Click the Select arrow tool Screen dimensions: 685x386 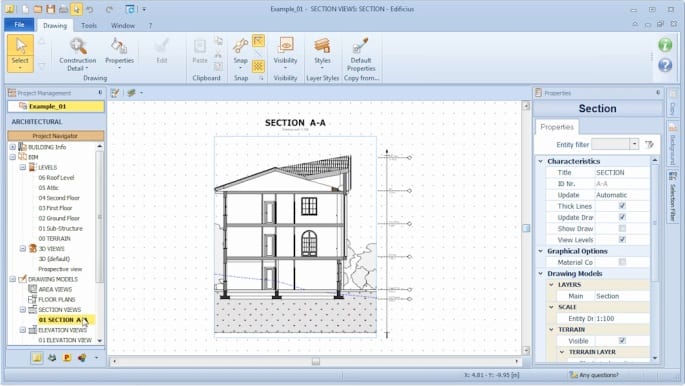point(20,53)
